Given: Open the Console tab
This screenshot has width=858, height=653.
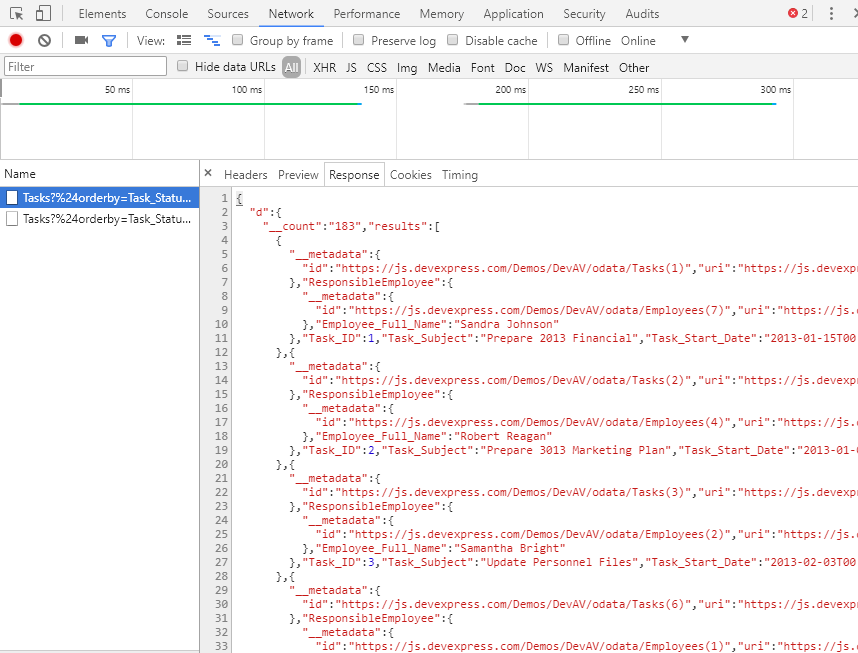Looking at the screenshot, I should pos(166,14).
